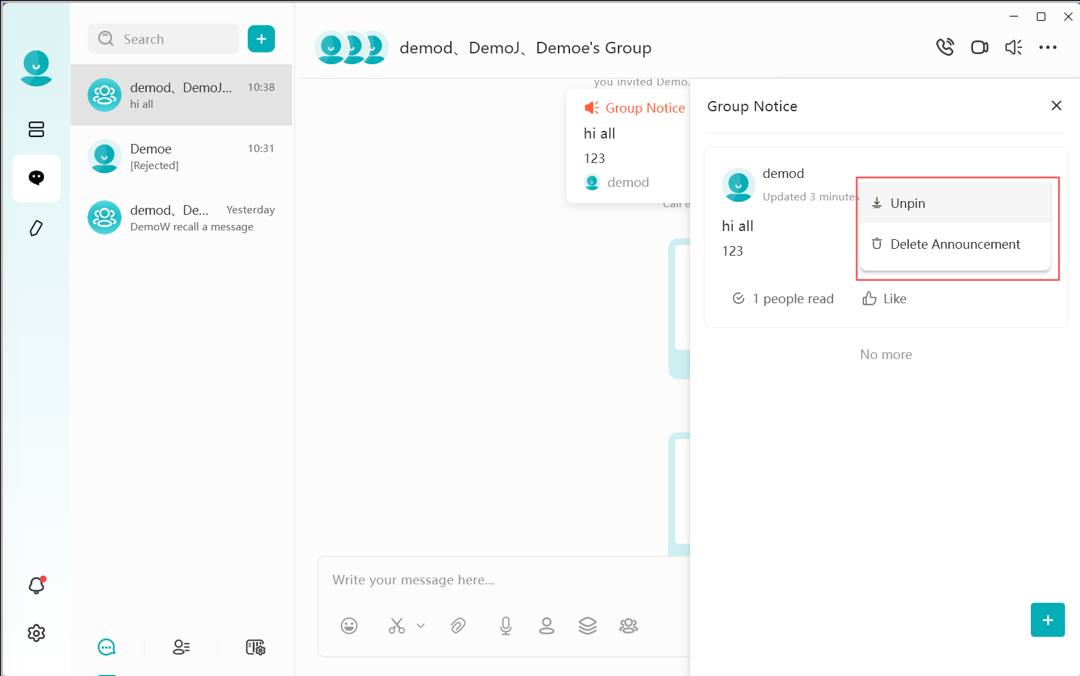Switch to the contacts list tab at bottom

(181, 647)
